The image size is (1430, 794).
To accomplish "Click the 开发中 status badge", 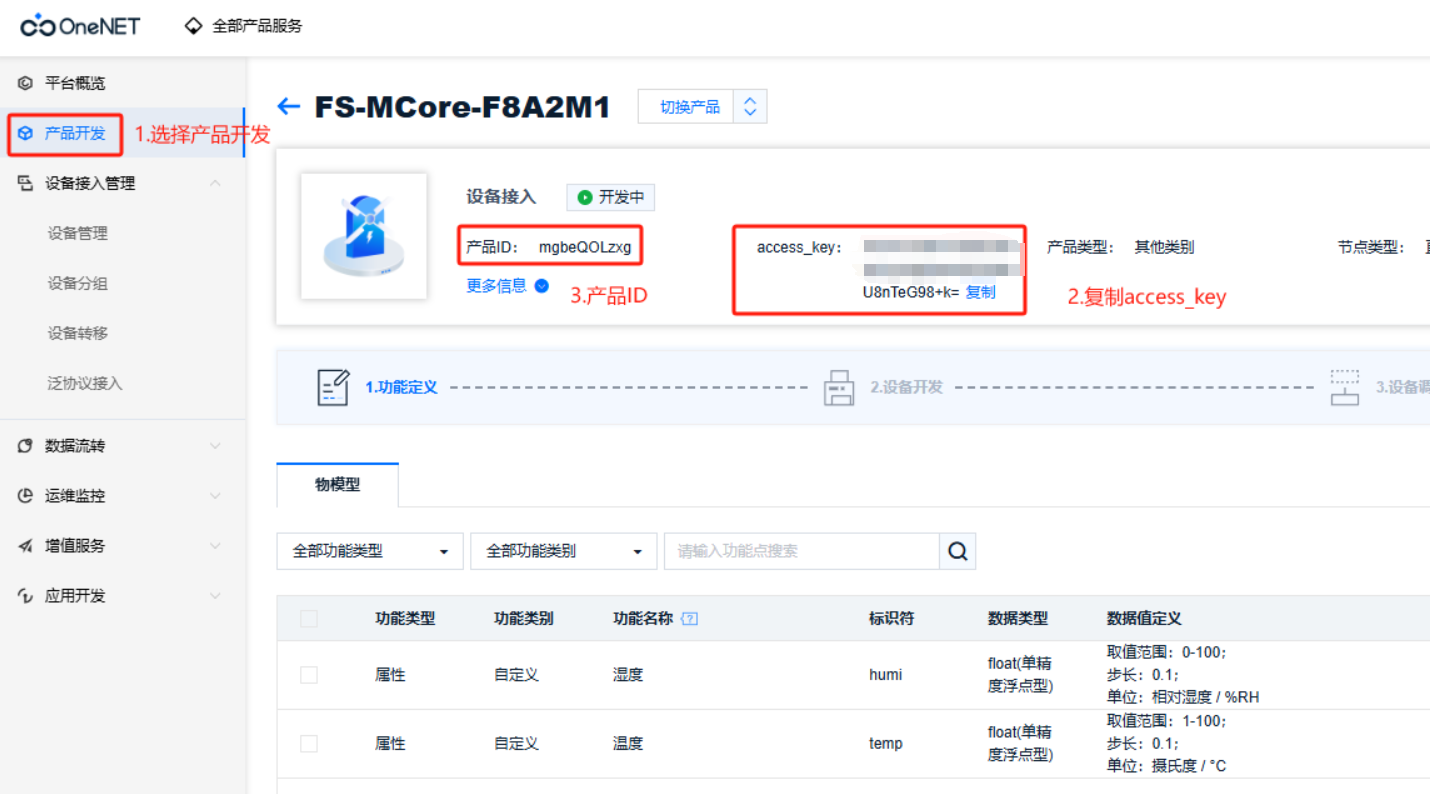I will coord(610,197).
